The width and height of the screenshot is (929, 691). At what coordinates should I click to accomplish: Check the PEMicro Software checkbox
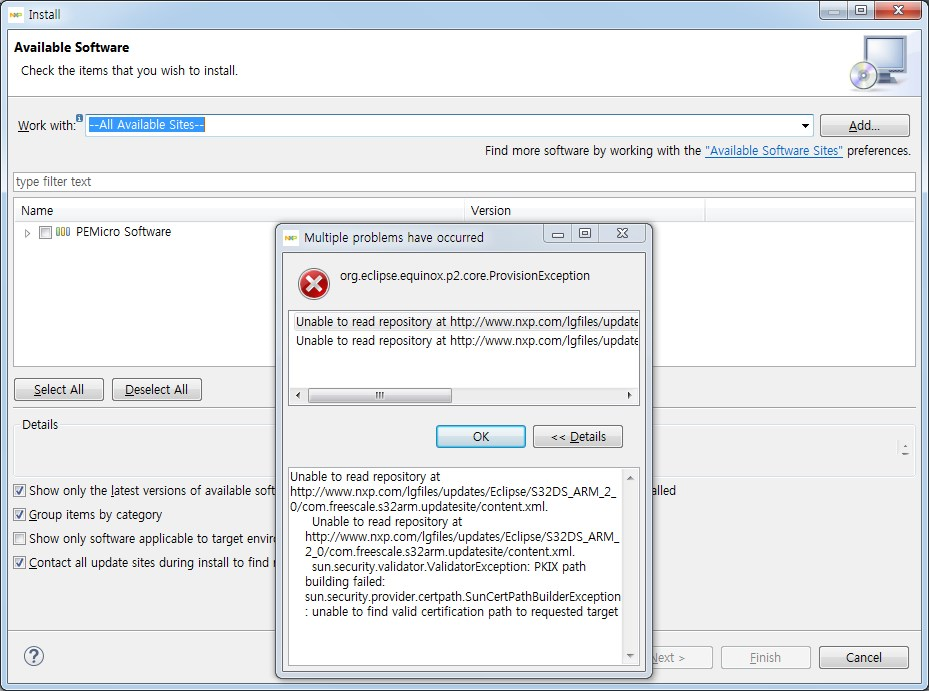(45, 232)
